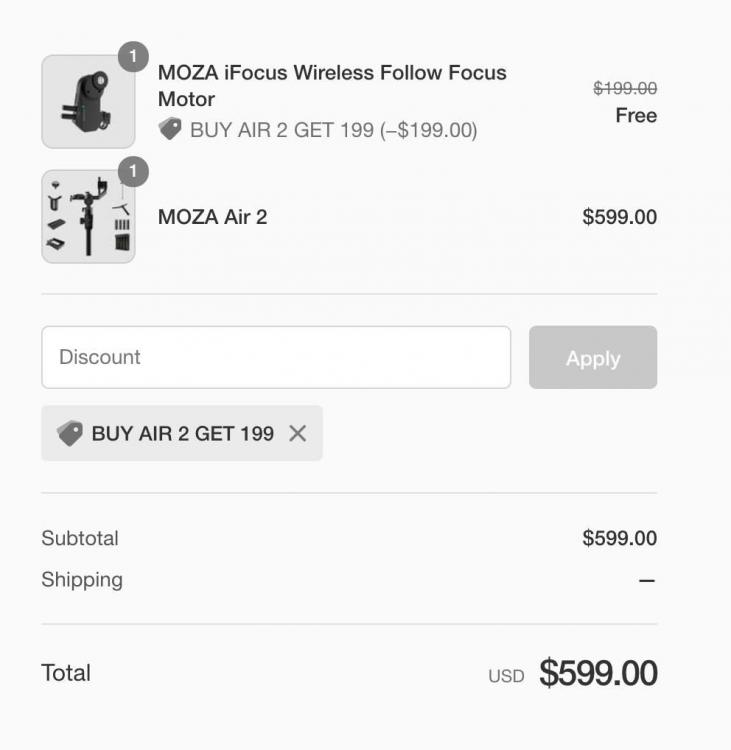This screenshot has width=731, height=750.
Task: Focus the Discount code input field
Action: pos(276,357)
